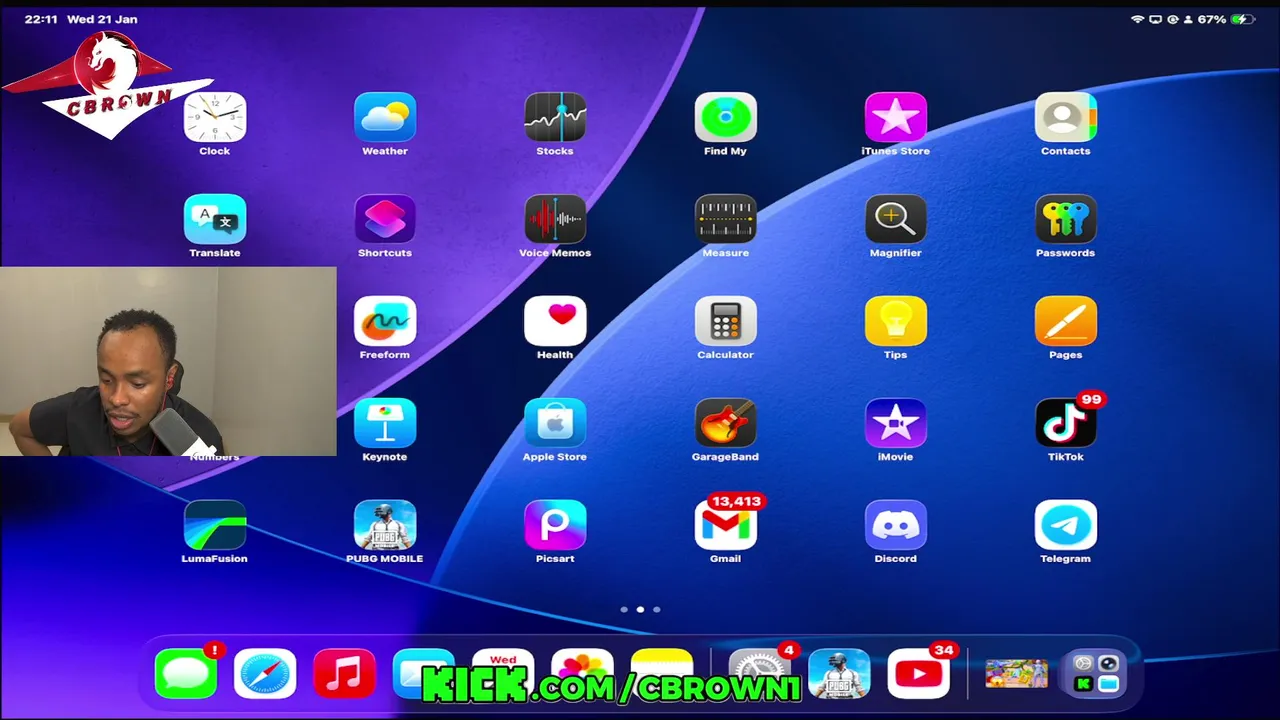Open Settings with badge 4 in dock

759,673
